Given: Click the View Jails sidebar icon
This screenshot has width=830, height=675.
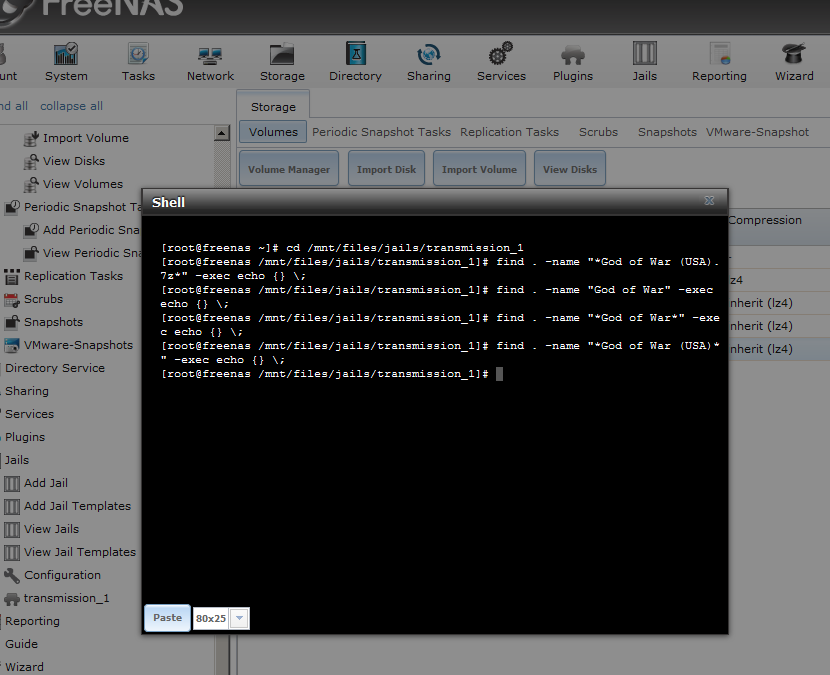Looking at the screenshot, I should tap(12, 529).
